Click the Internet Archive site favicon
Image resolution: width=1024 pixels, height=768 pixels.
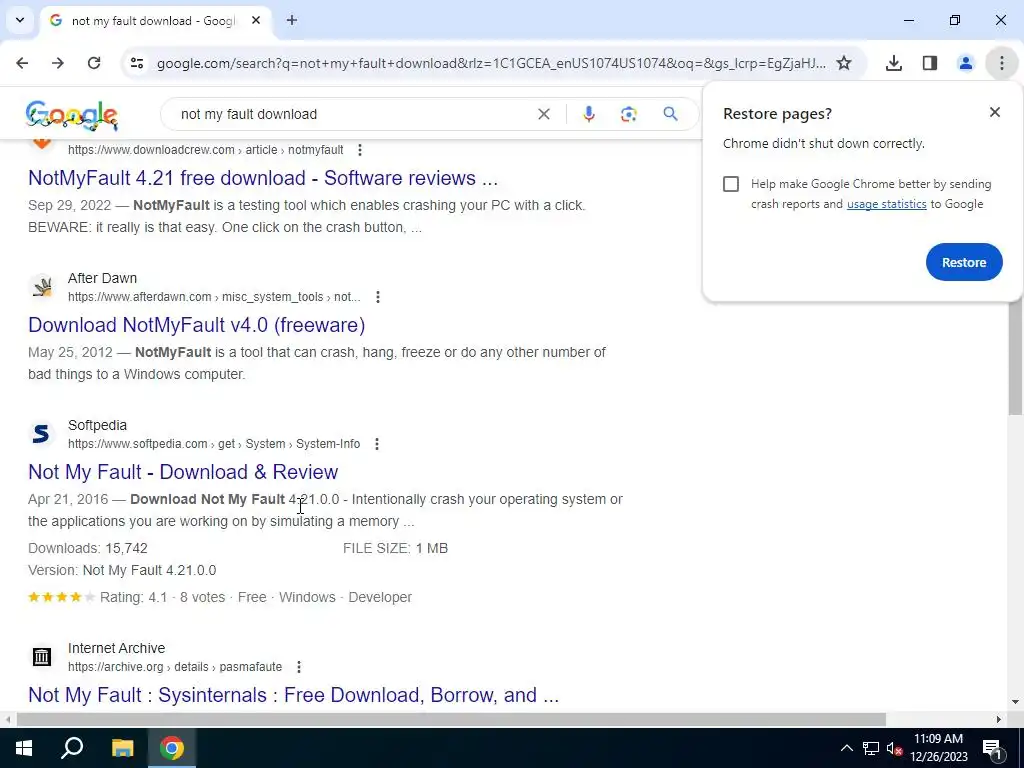tap(42, 656)
